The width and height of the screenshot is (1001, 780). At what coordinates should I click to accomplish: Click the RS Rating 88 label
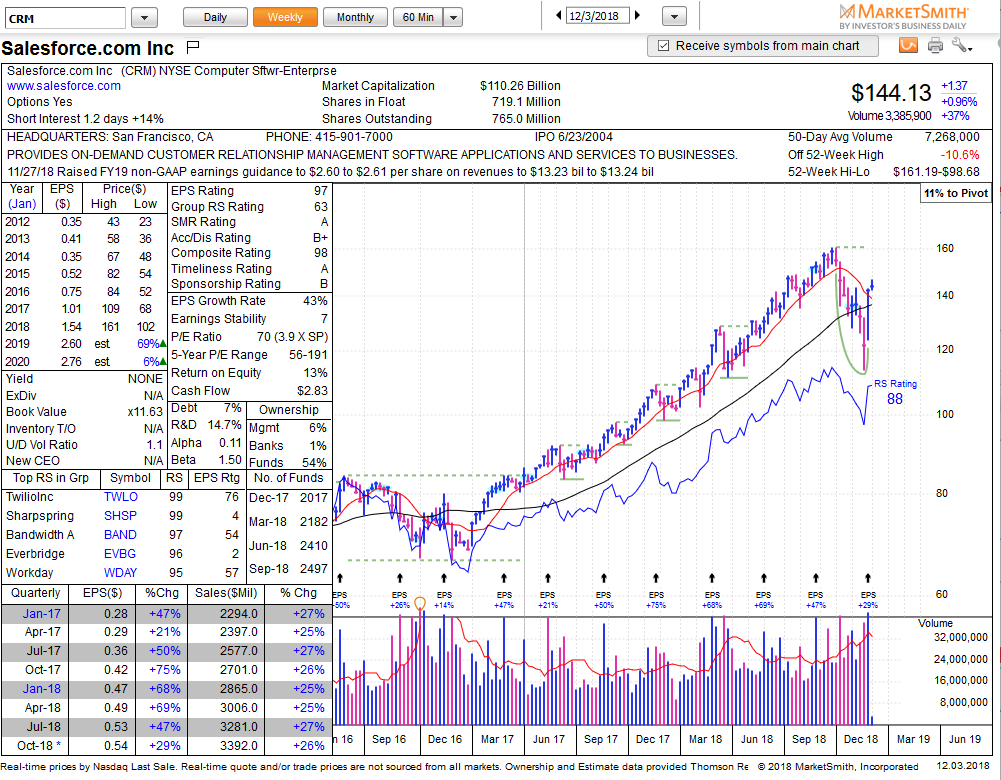pyautogui.click(x=895, y=392)
